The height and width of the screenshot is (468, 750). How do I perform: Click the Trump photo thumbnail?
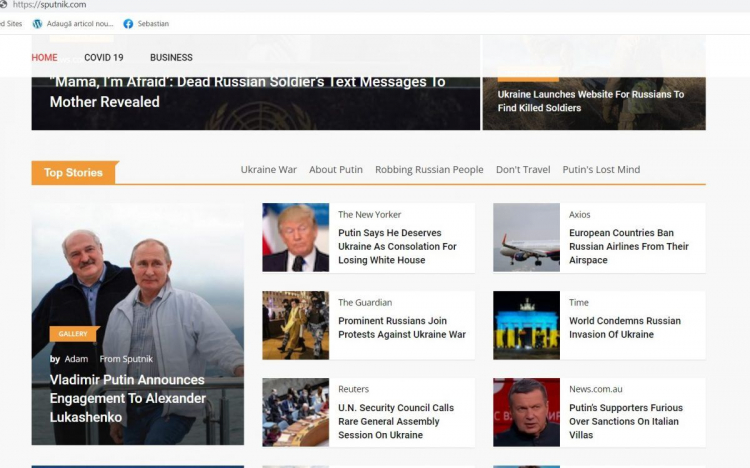296,237
